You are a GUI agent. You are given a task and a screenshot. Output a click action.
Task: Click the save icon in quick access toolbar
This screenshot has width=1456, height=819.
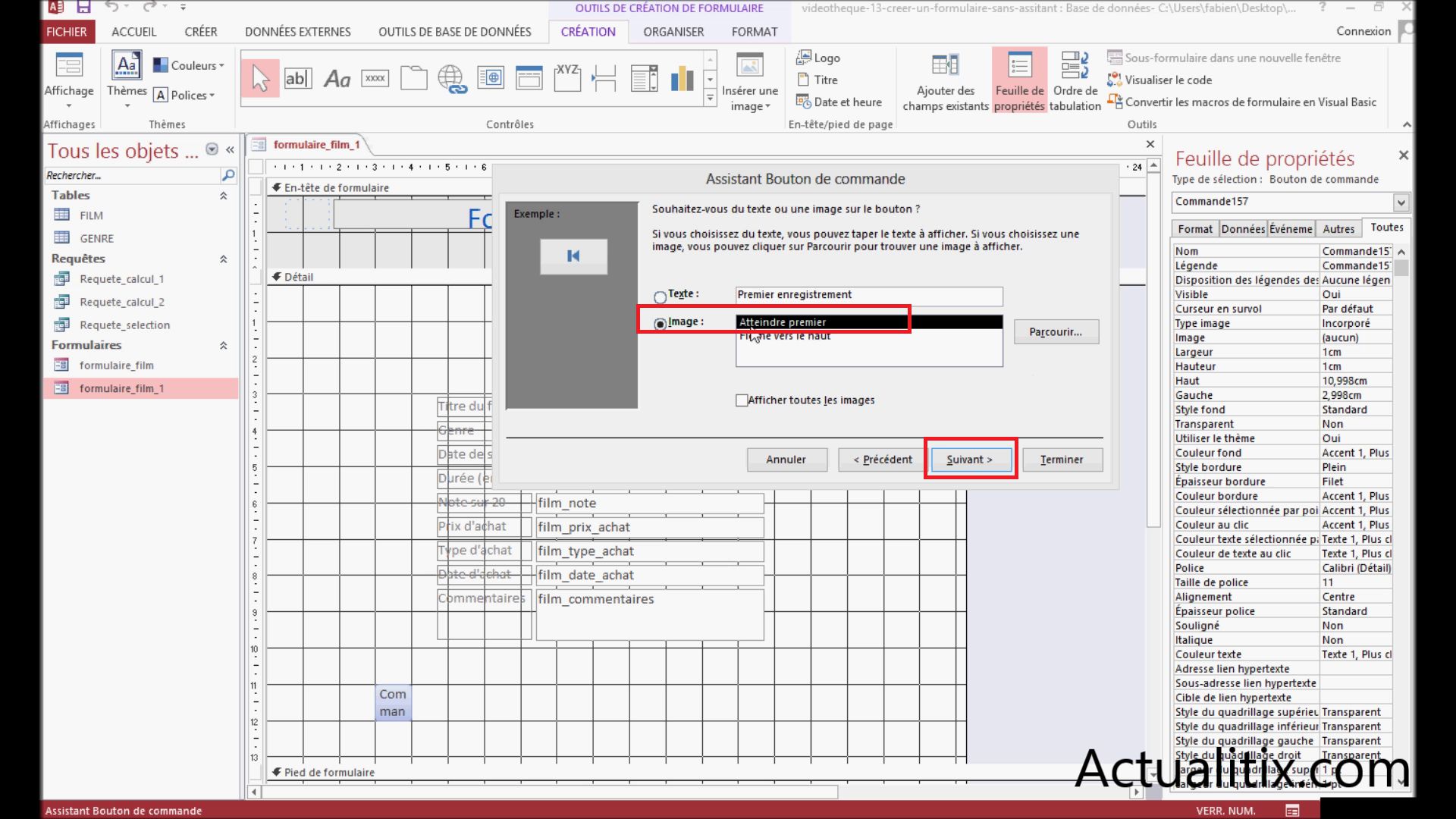tap(83, 8)
